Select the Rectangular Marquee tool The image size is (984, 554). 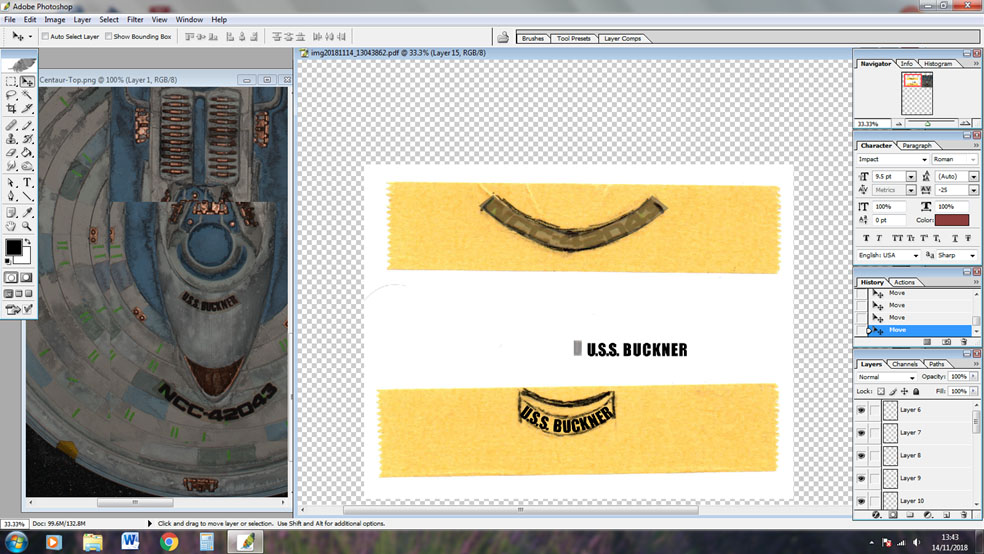click(x=11, y=82)
